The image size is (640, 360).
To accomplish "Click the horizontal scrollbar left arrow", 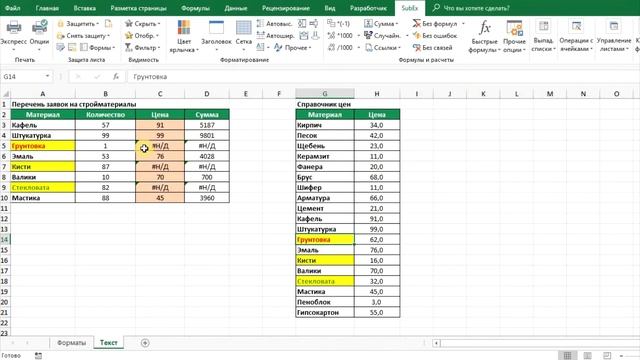I will pyautogui.click(x=436, y=343).
